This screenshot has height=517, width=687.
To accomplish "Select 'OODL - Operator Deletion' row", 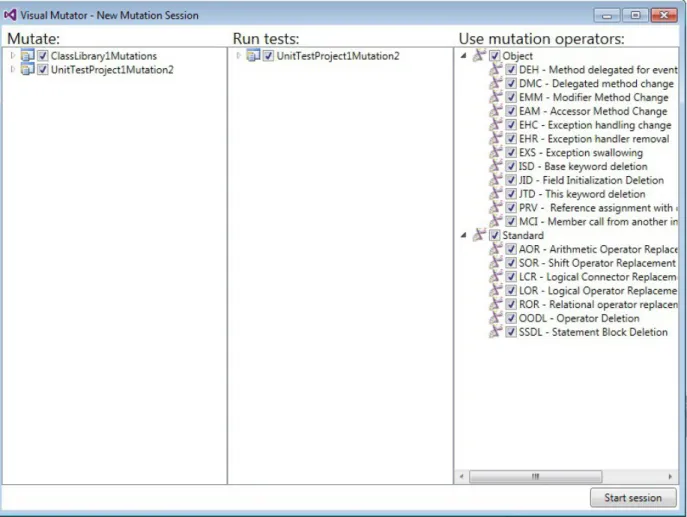I will click(x=579, y=318).
